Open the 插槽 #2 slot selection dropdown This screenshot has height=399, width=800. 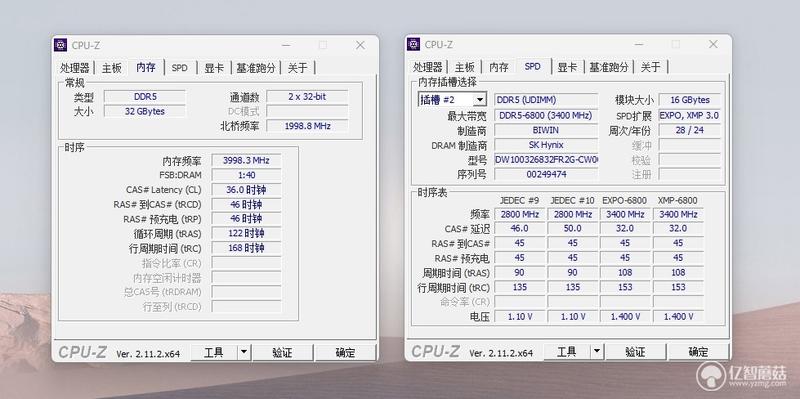tap(480, 100)
